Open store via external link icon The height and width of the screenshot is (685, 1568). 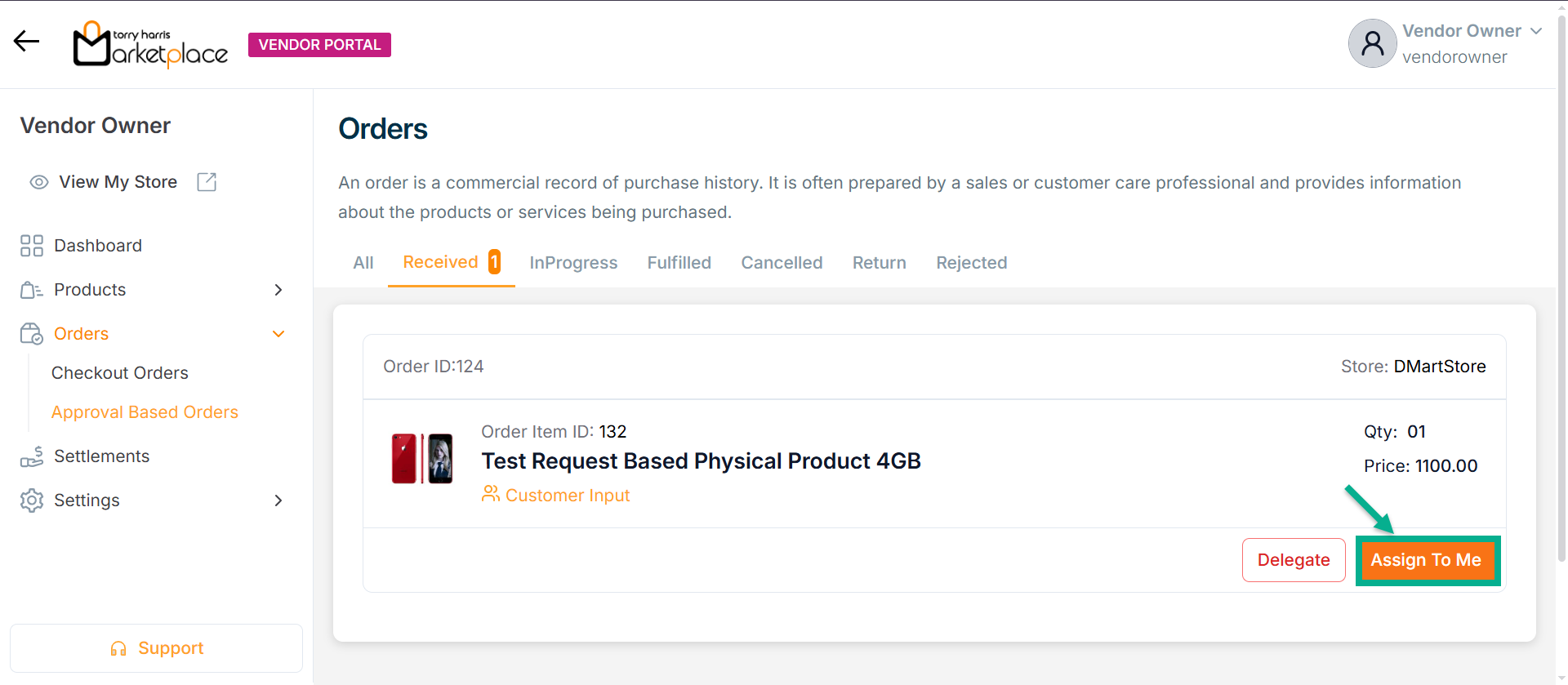click(x=207, y=182)
